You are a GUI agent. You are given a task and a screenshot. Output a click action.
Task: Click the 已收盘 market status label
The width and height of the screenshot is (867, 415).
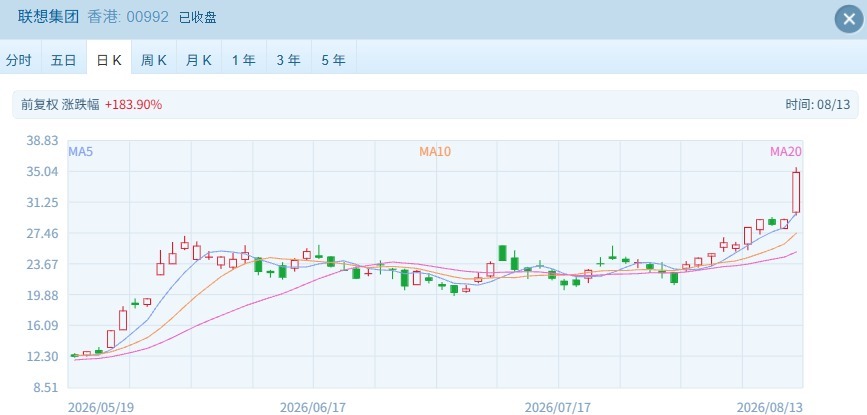(197, 17)
